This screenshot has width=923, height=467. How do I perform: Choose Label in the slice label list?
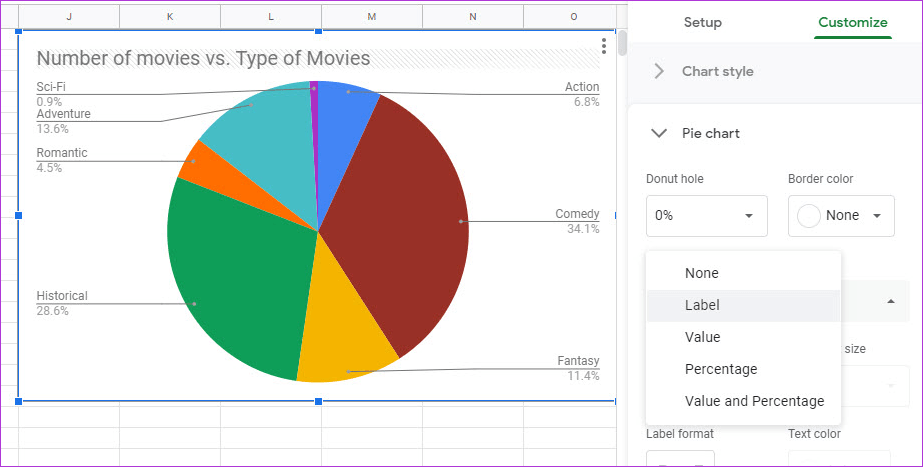[x=702, y=305]
